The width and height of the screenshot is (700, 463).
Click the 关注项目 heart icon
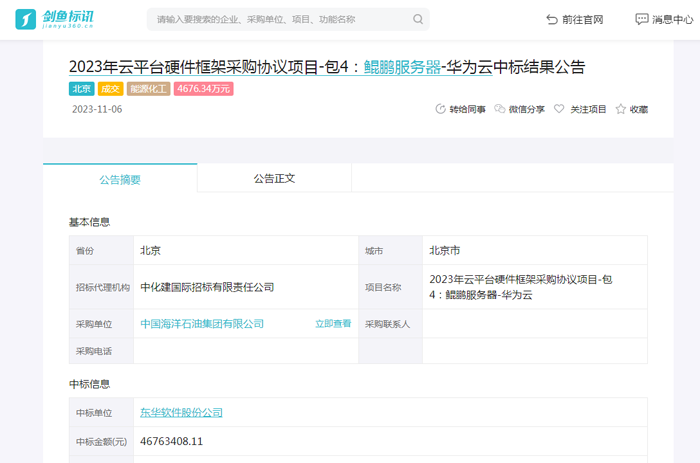559,108
